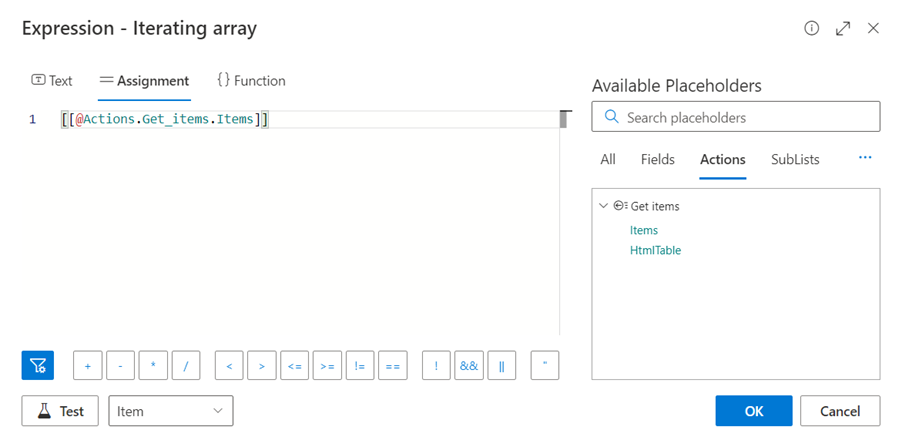Click the filter funnel icon button
This screenshot has height=447, width=902.
coord(38,366)
